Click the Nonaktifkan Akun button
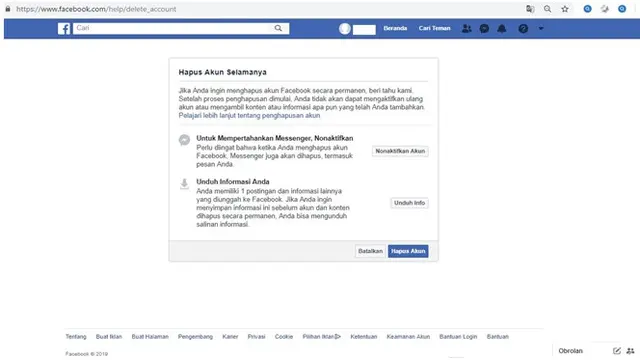Viewport: 640px width, 360px height. (400, 151)
